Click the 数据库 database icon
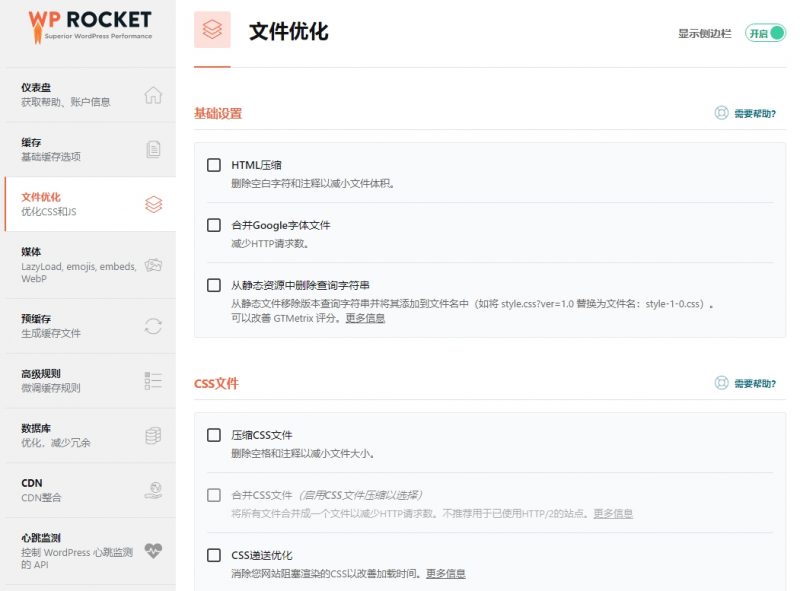 (x=154, y=436)
